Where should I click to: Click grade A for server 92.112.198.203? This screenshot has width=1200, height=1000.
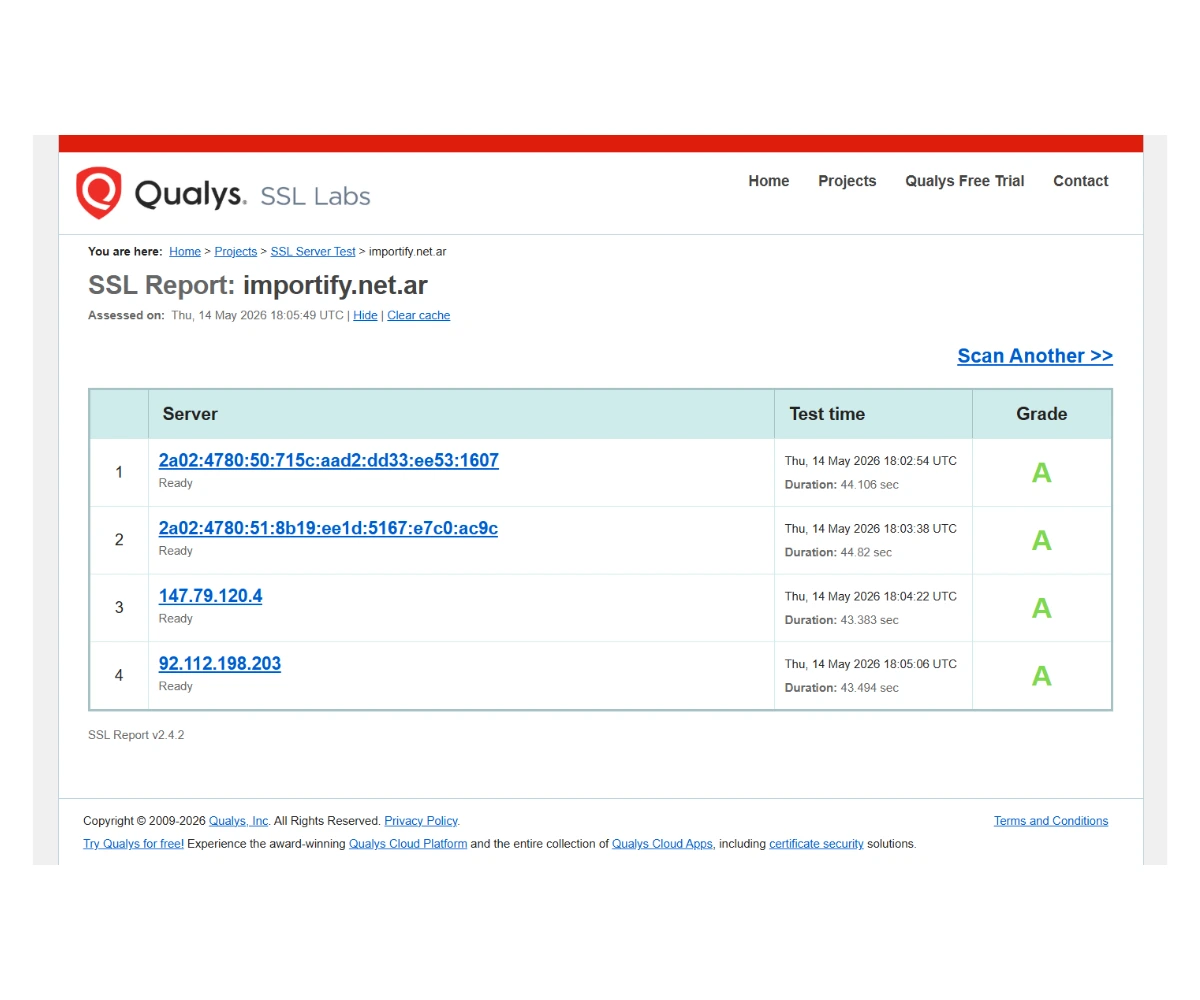(1041, 676)
